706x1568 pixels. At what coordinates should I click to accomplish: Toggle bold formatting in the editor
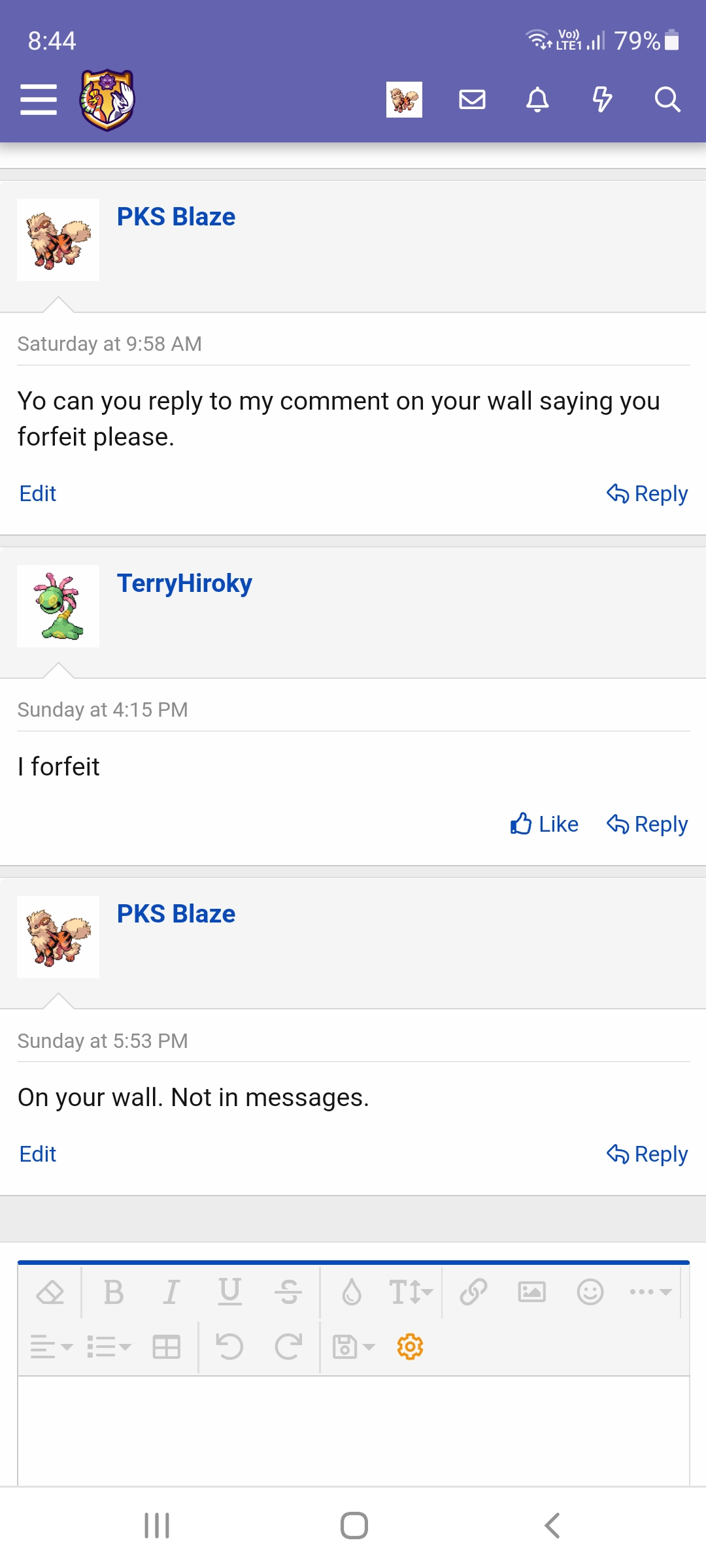114,1292
